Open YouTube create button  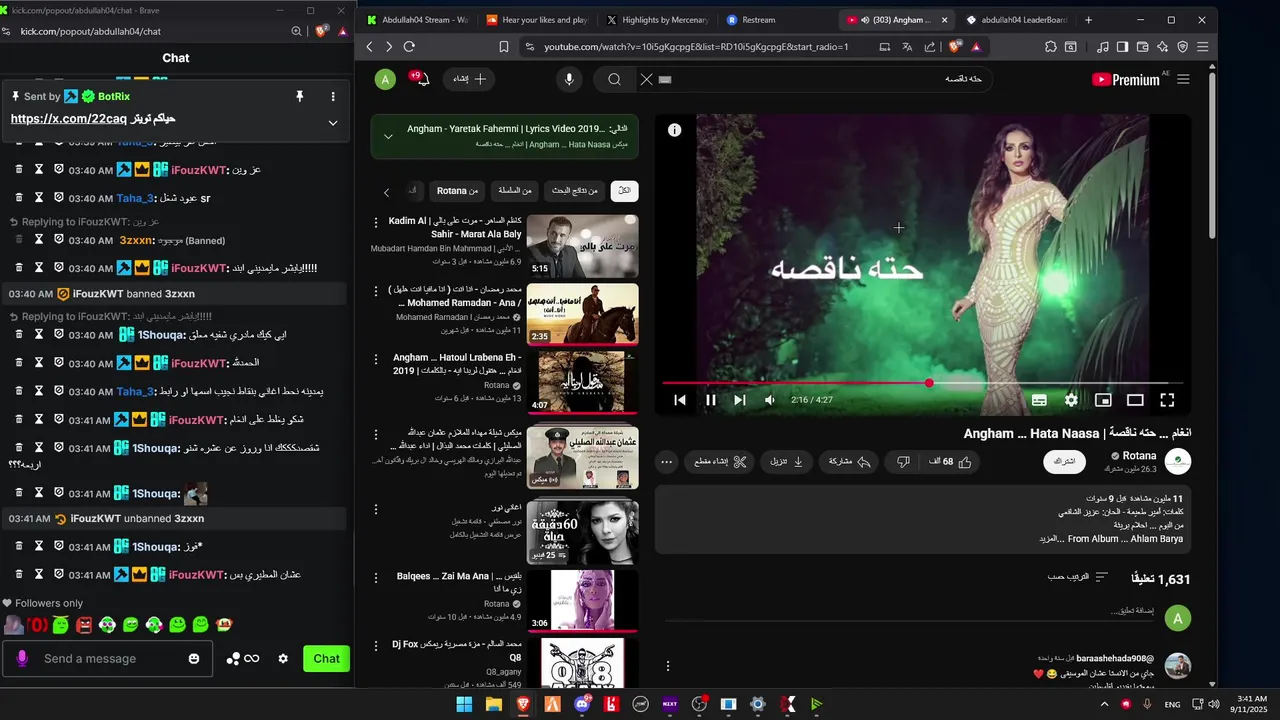point(470,79)
